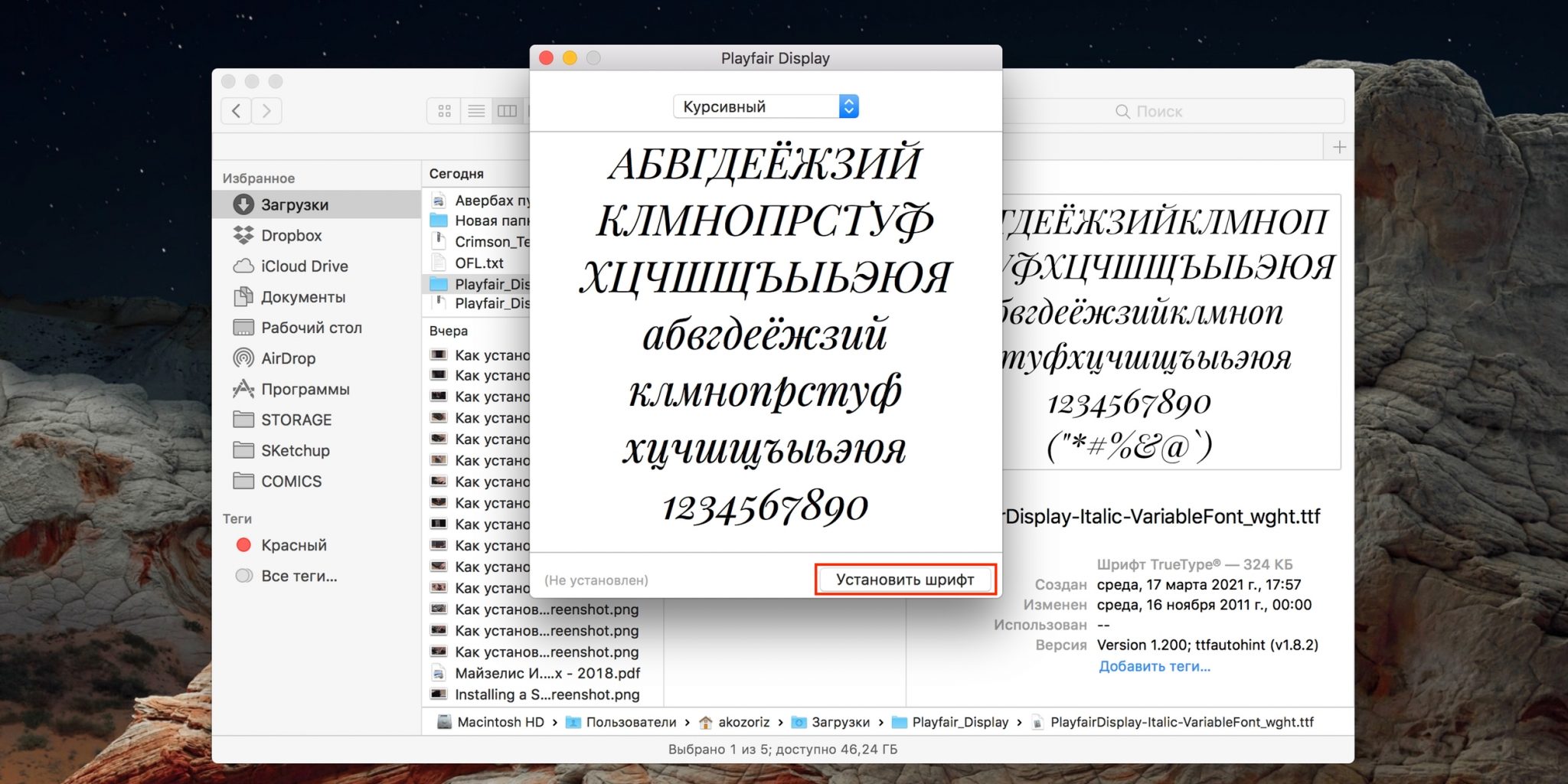Click the Вчера group header
The width and height of the screenshot is (1568, 784).
[x=449, y=331]
